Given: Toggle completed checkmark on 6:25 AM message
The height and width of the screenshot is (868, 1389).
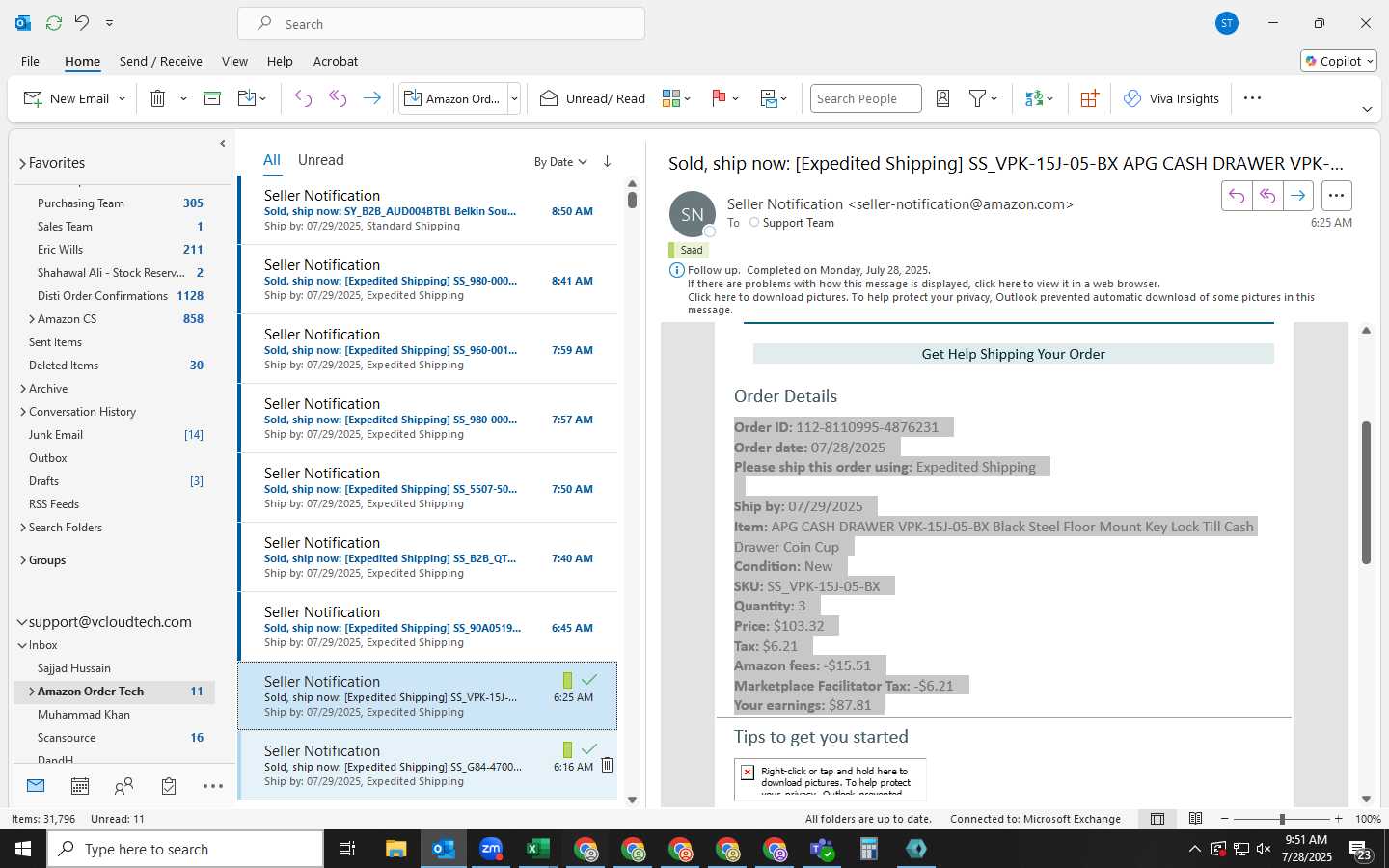Looking at the screenshot, I should 589,680.
